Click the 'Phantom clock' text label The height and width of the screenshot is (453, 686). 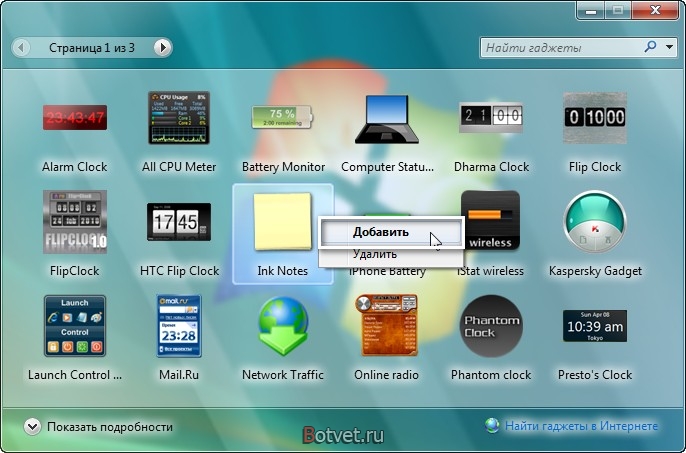[491, 375]
